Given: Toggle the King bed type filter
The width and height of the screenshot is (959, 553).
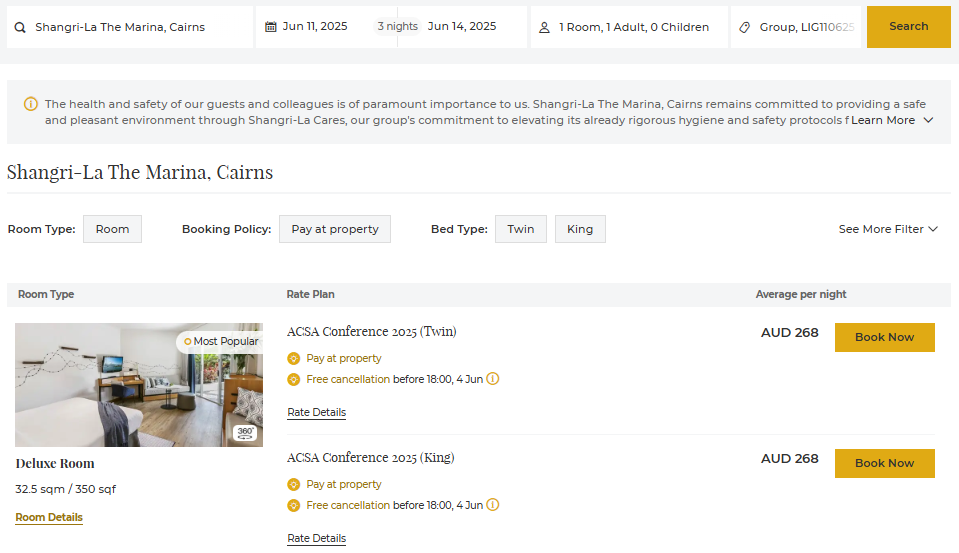Looking at the screenshot, I should point(580,229).
